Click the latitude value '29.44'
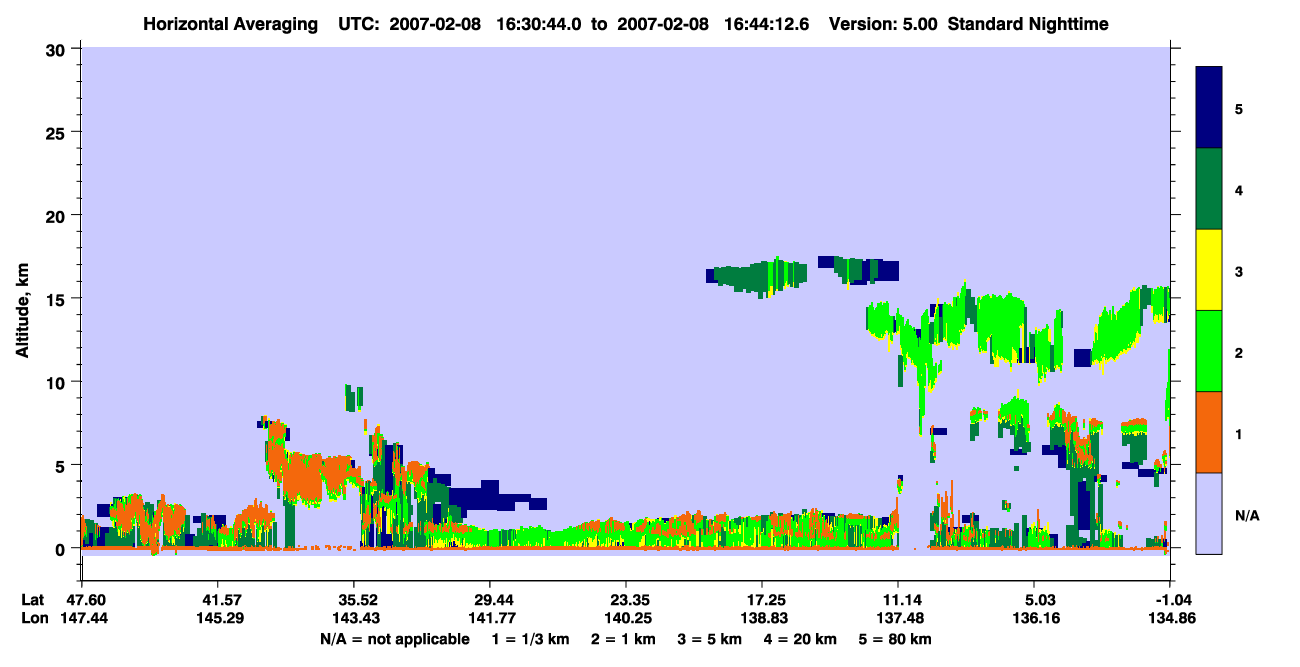1300x667 pixels. click(x=489, y=600)
